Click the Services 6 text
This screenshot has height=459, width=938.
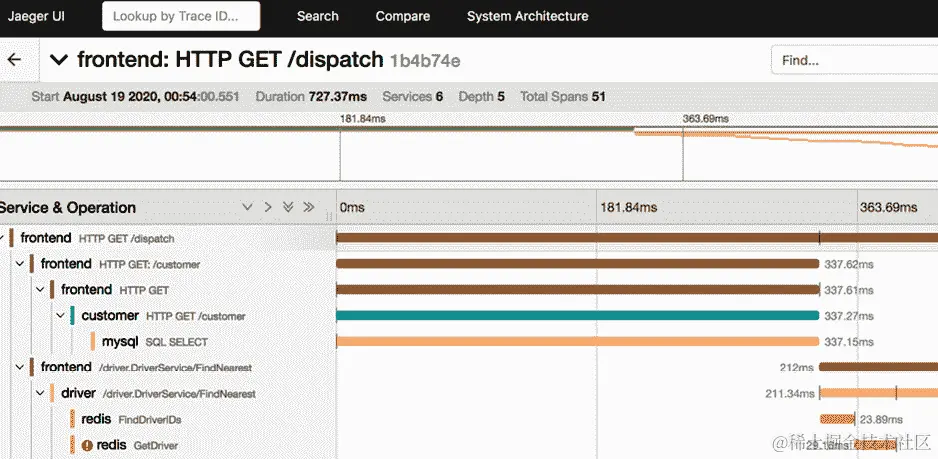point(412,96)
